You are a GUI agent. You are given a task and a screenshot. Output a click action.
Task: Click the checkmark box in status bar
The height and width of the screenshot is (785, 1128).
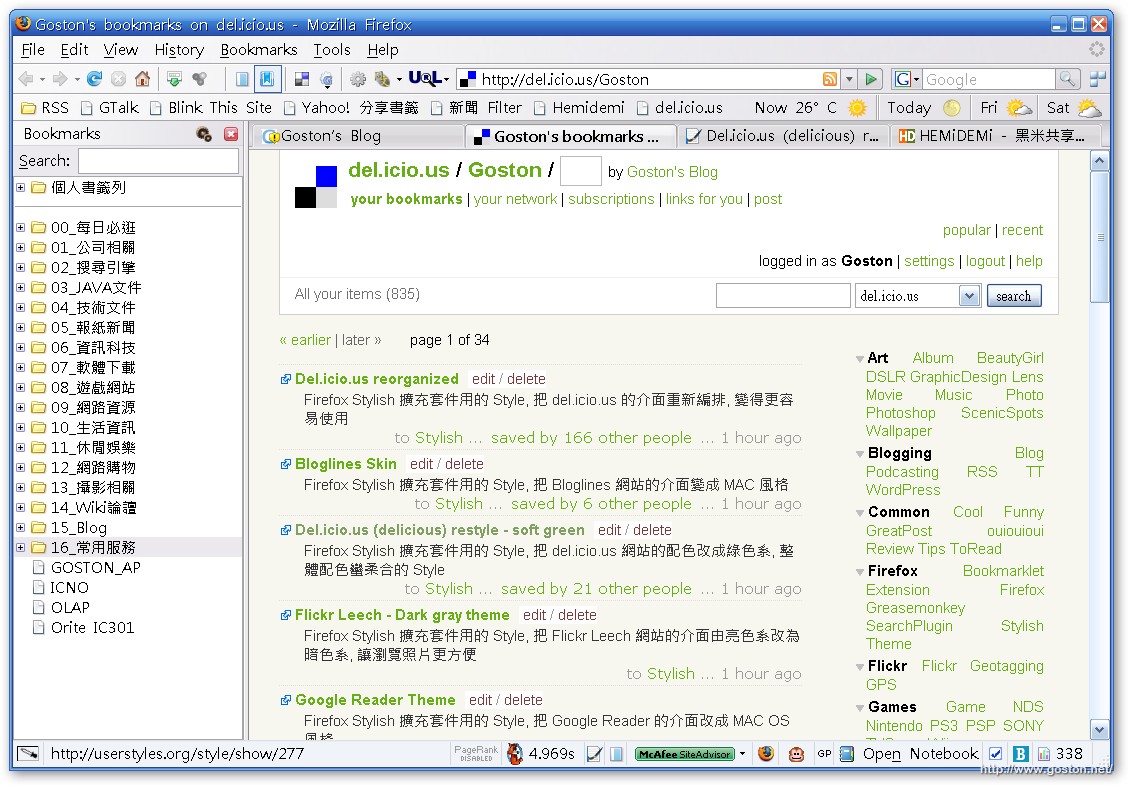pyautogui.click(x=996, y=753)
